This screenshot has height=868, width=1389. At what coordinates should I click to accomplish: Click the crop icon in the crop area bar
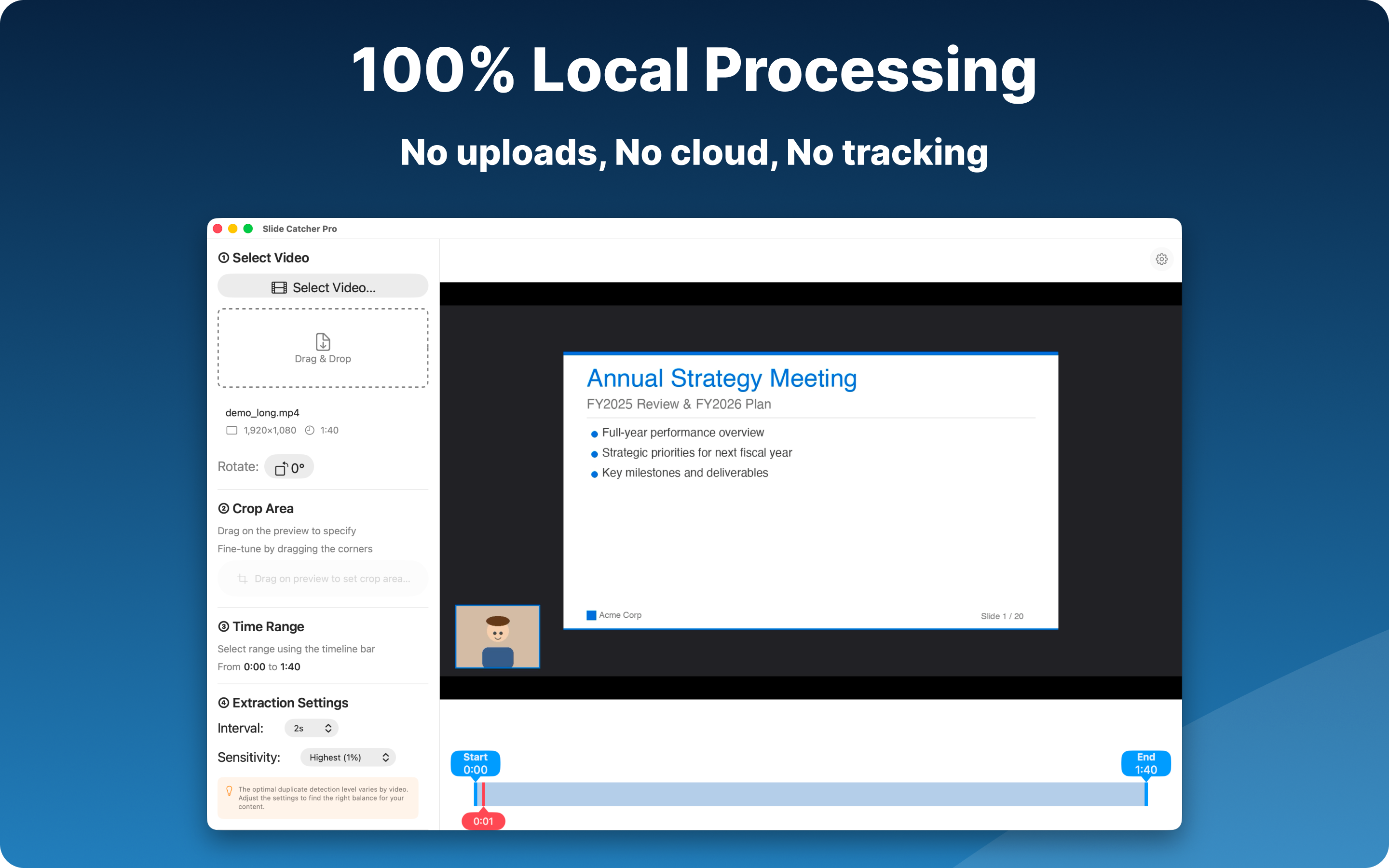click(x=243, y=579)
